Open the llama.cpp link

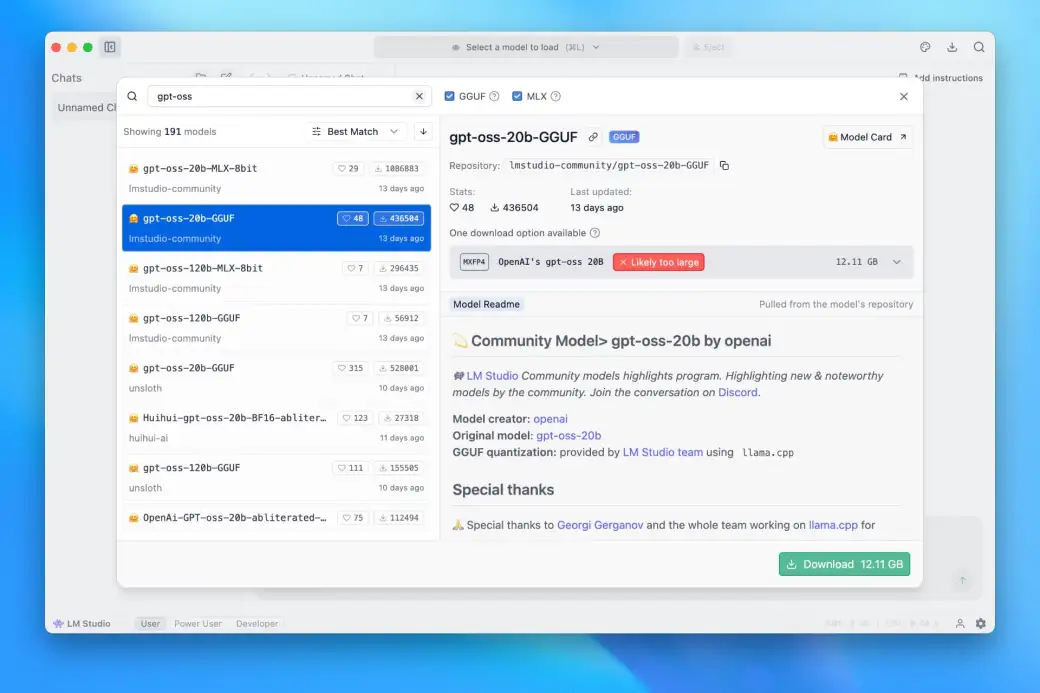point(833,525)
